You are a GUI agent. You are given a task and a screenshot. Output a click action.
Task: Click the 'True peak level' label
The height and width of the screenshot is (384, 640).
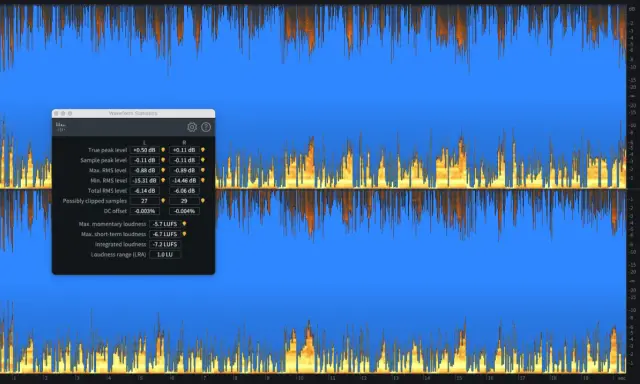[107, 150]
